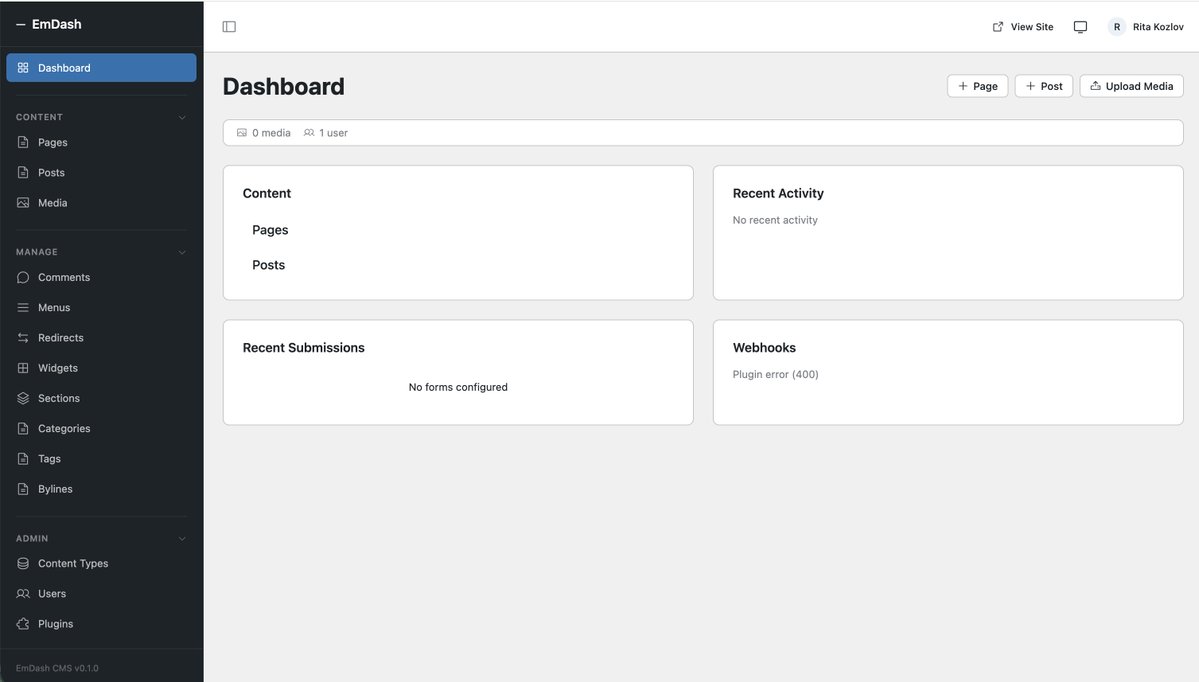Click the '1 user' stat text
1199x682 pixels.
[x=333, y=133]
